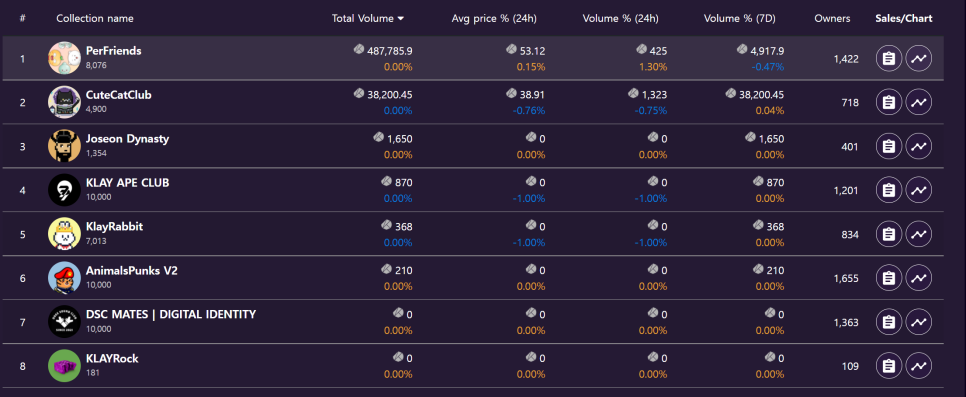Image resolution: width=966 pixels, height=397 pixels.
Task: Open the PerFriends collection link
Action: [x=114, y=51]
